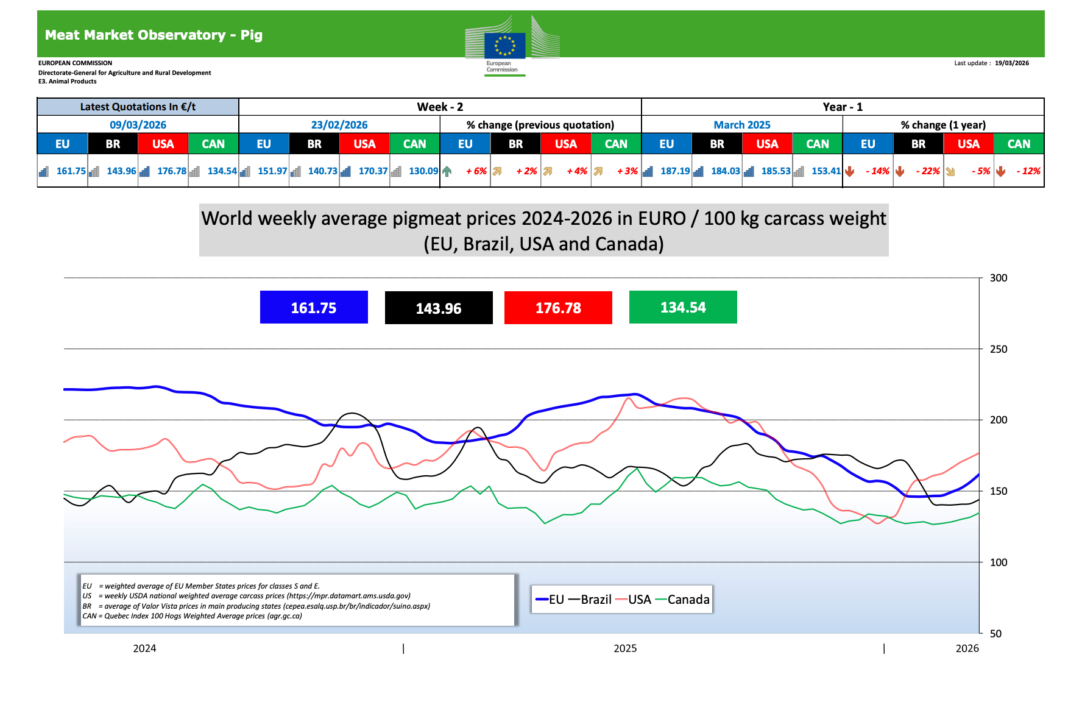
Task: Click the red 176.78 USA price box
Action: coord(557,308)
